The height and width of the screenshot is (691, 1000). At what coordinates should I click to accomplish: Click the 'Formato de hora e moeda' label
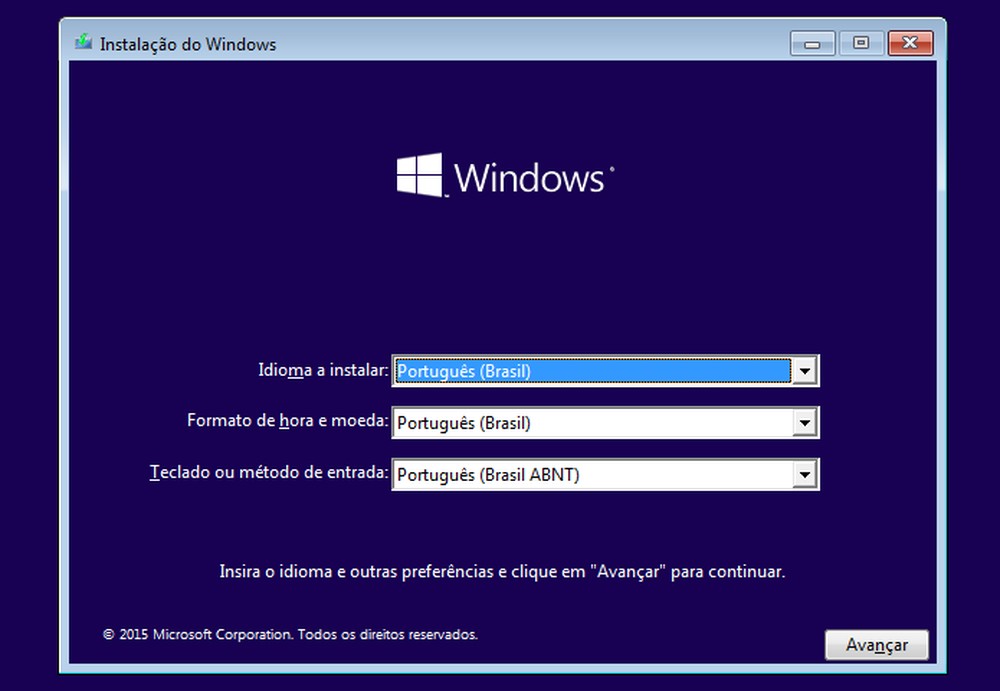point(288,421)
